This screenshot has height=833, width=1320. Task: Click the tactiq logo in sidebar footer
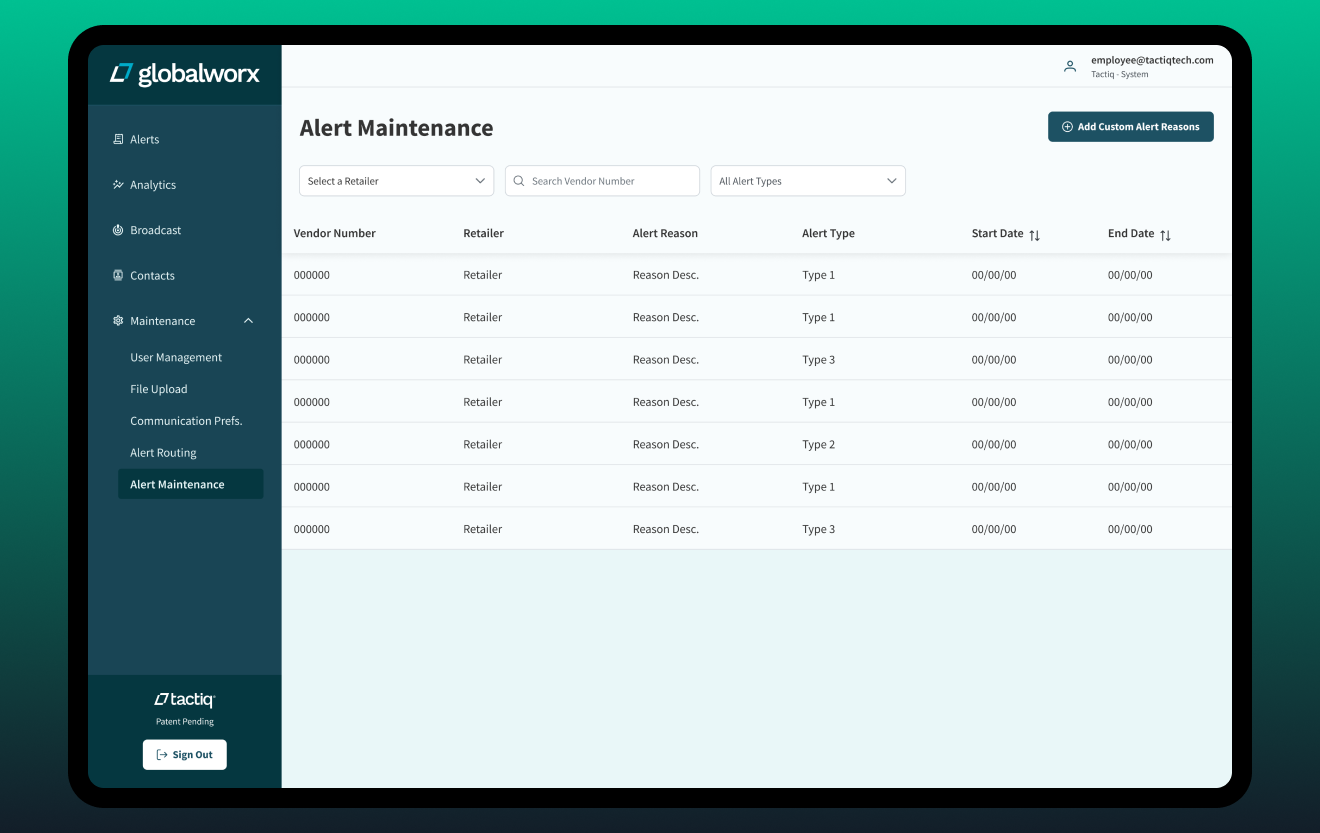(x=185, y=700)
